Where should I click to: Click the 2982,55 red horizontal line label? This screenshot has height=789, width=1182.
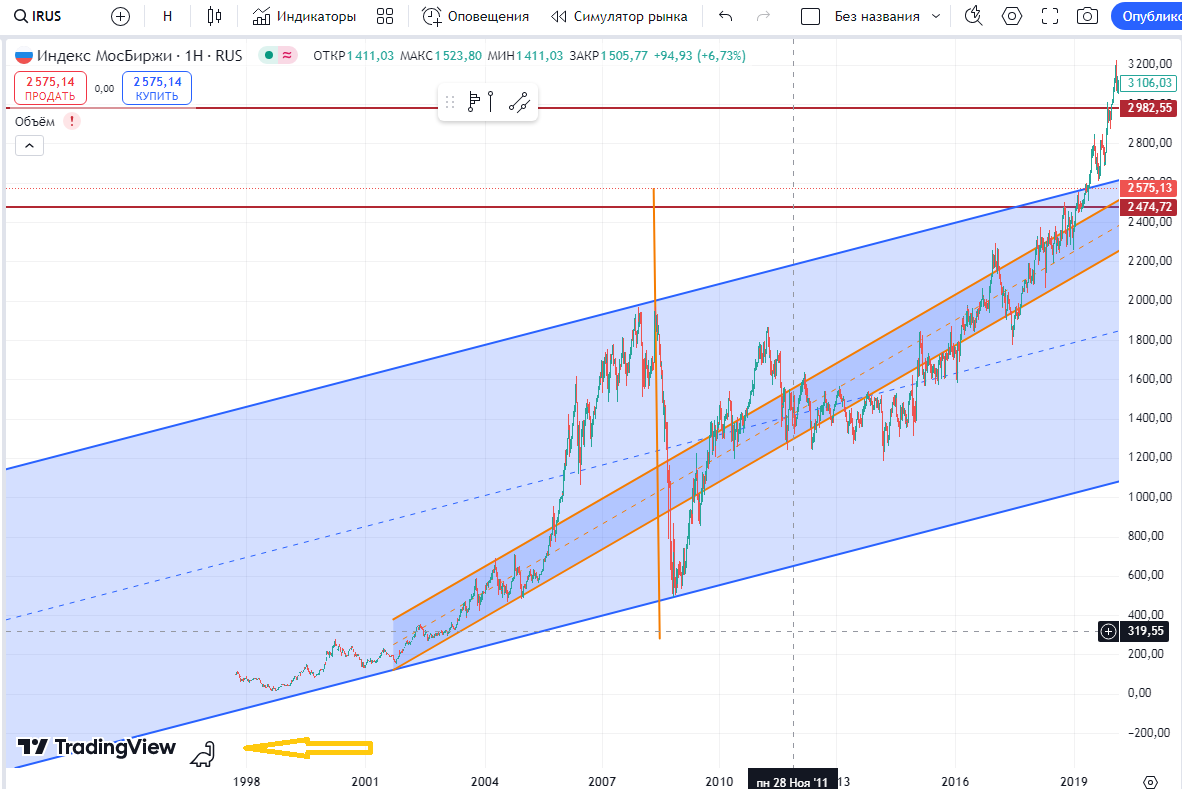(x=1150, y=108)
